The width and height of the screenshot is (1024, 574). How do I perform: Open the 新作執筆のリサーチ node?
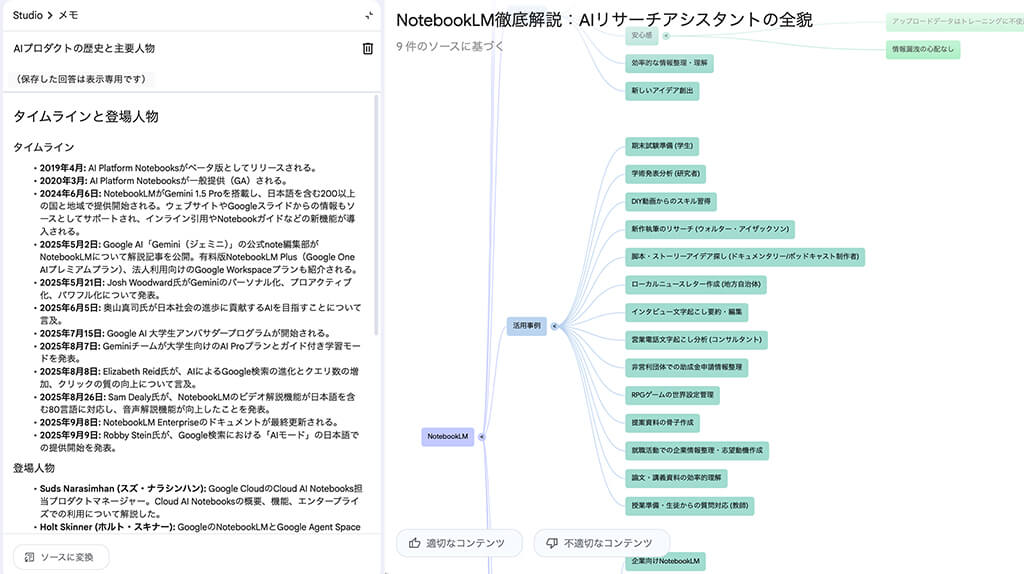click(x=710, y=229)
